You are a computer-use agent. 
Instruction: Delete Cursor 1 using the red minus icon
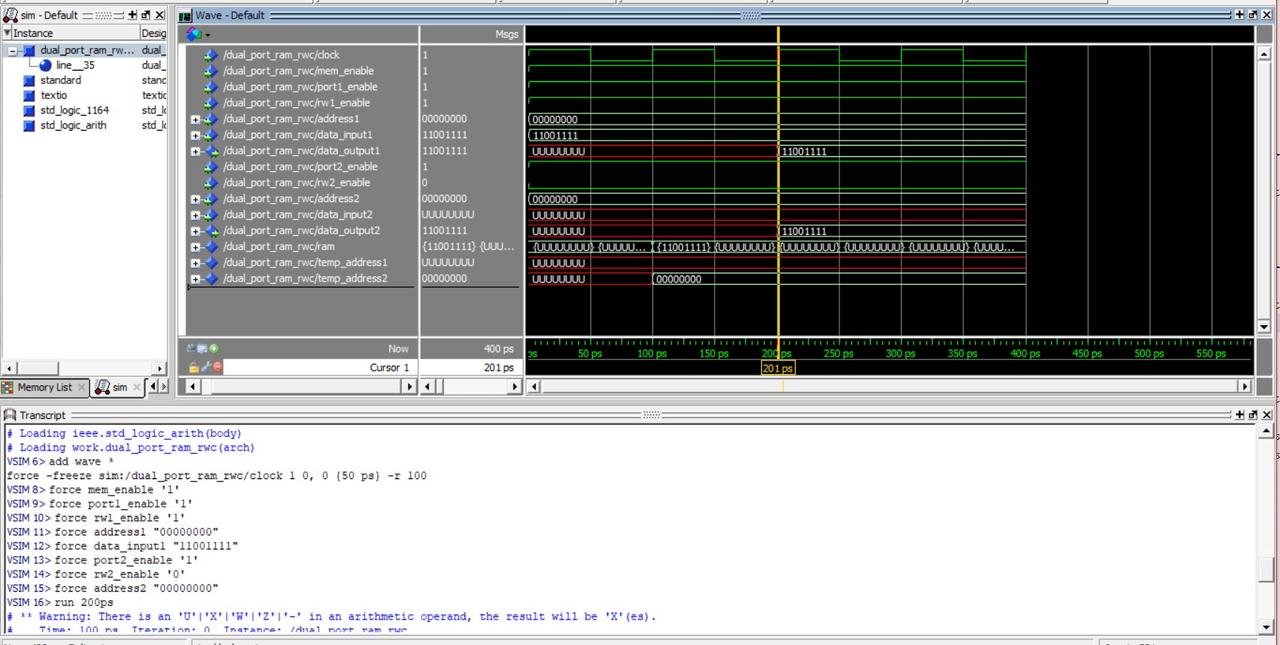pyautogui.click(x=217, y=367)
